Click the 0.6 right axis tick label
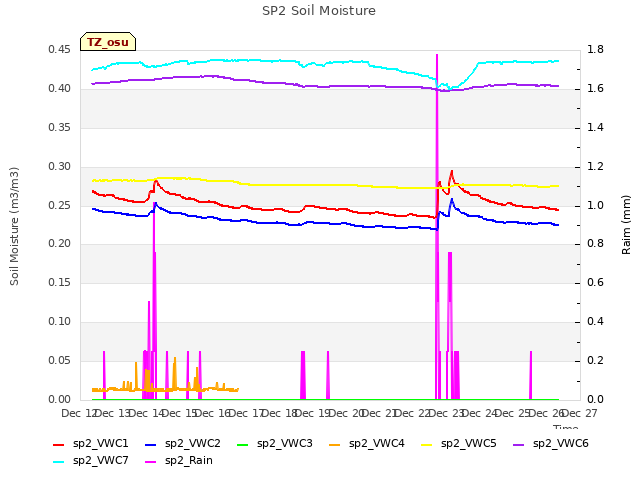The height and width of the screenshot is (480, 640). tap(595, 282)
